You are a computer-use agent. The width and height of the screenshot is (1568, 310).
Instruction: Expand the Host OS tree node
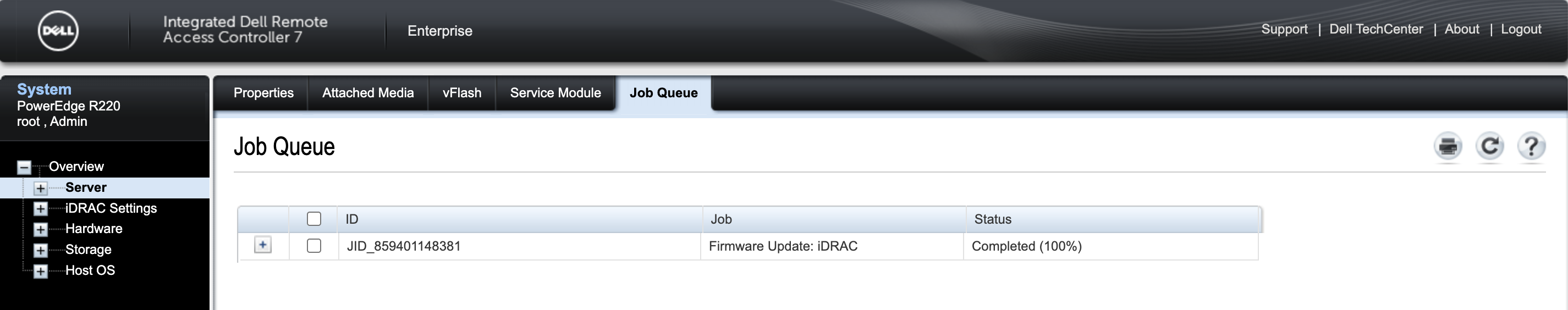tap(40, 270)
